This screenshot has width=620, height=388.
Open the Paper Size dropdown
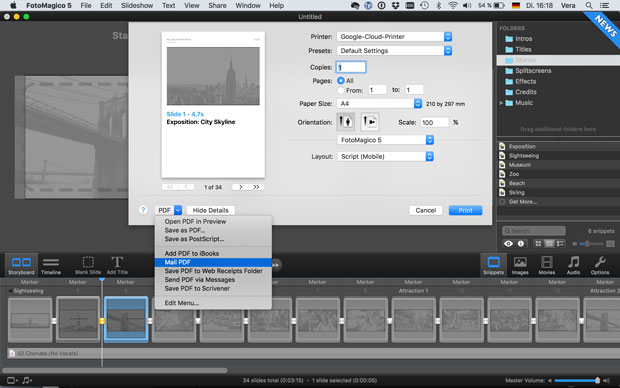tap(379, 103)
